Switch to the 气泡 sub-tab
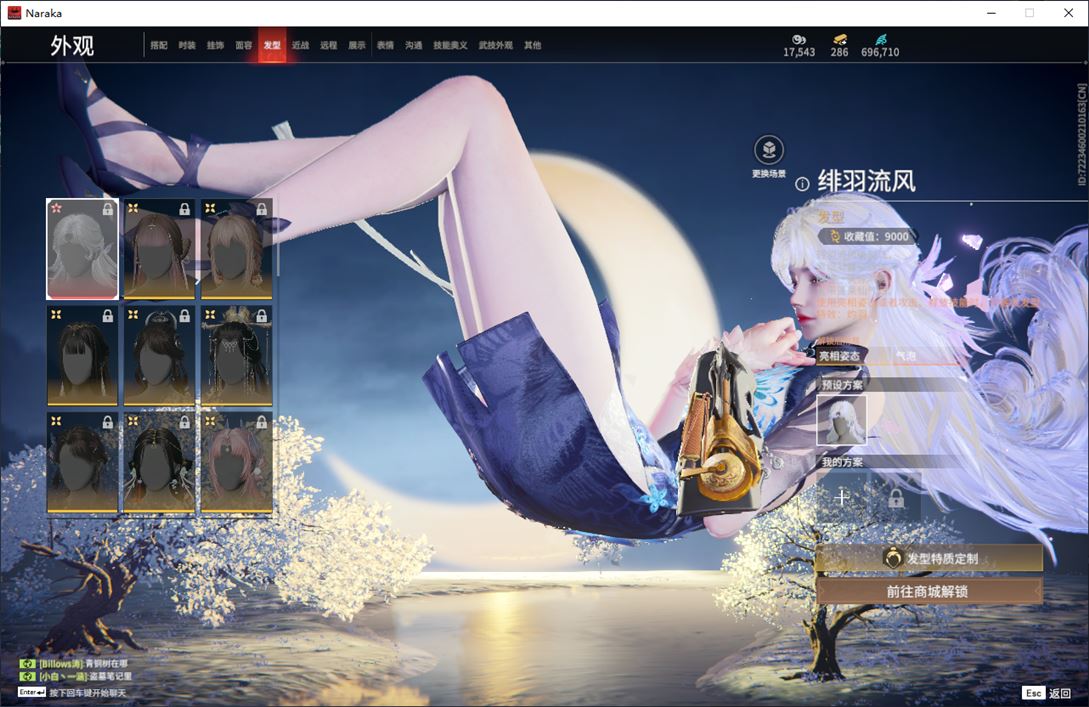Screen dimensions: 1089x707 pos(906,356)
